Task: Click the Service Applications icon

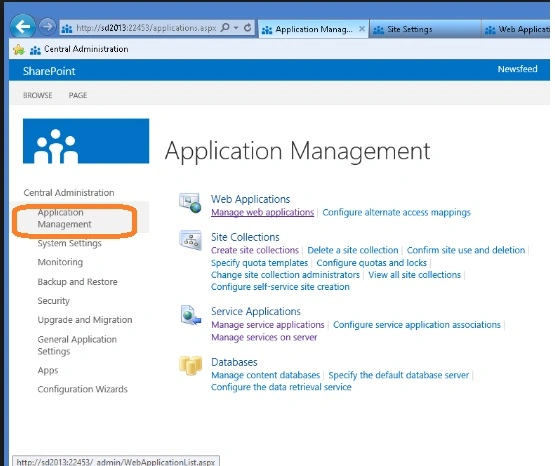Action: [x=191, y=315]
